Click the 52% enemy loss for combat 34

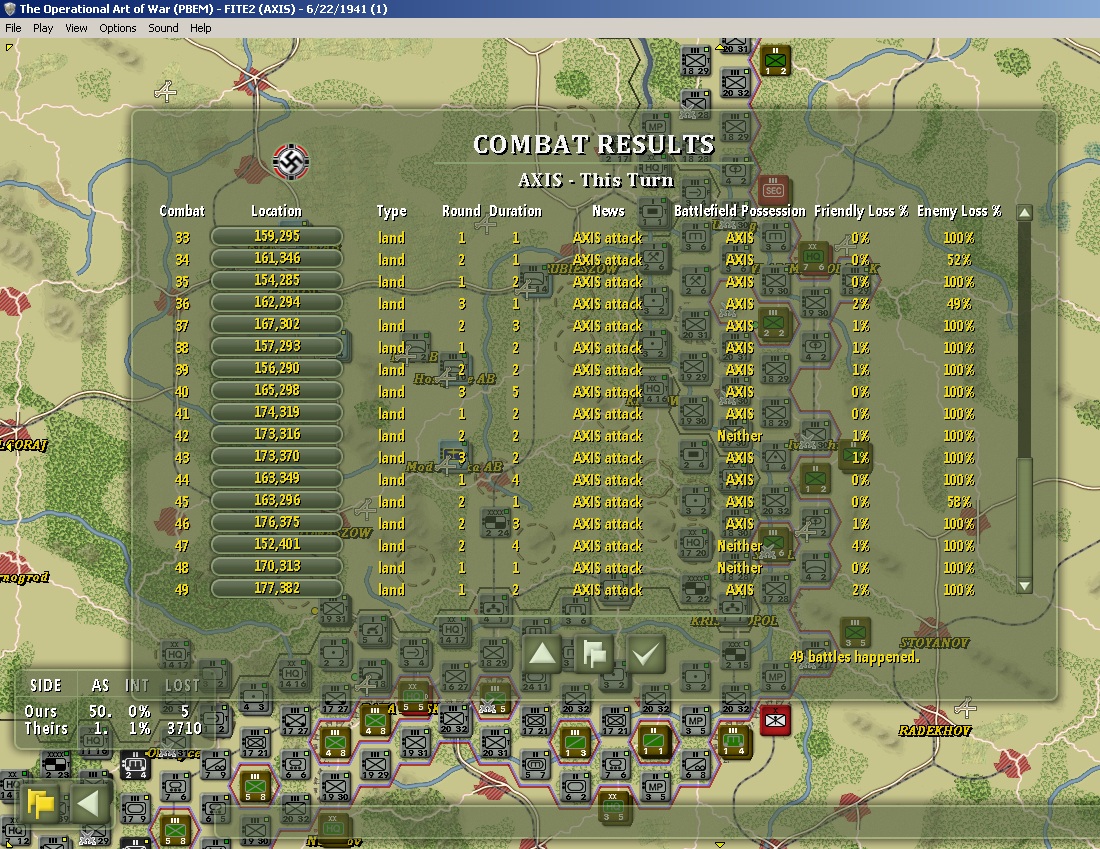958,260
